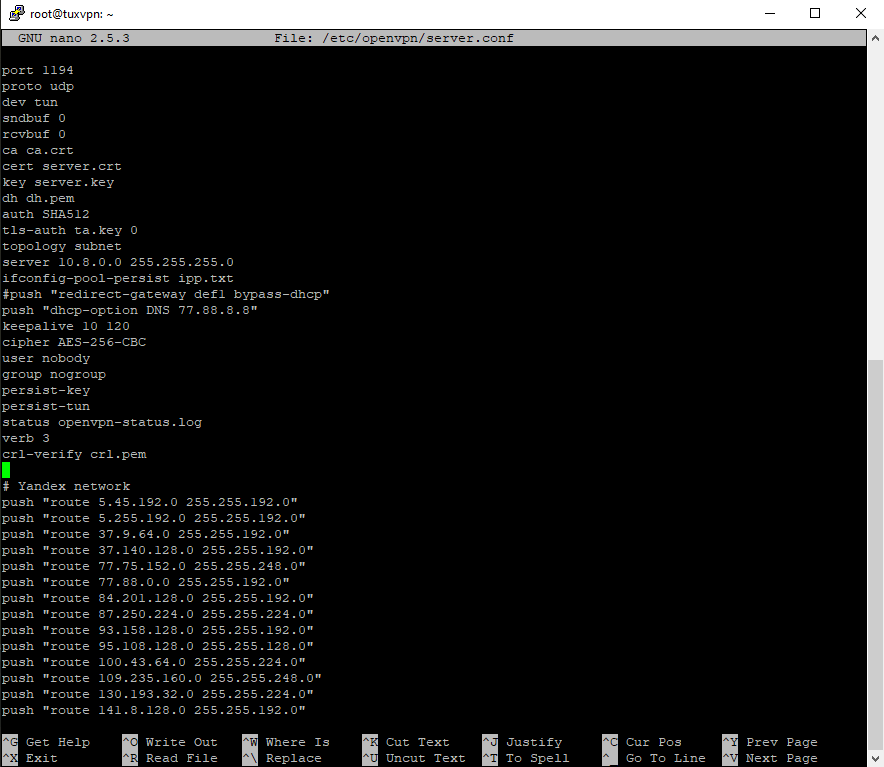Click the route 77.75.152.0 line
The height and width of the screenshot is (767, 884).
(x=153, y=566)
